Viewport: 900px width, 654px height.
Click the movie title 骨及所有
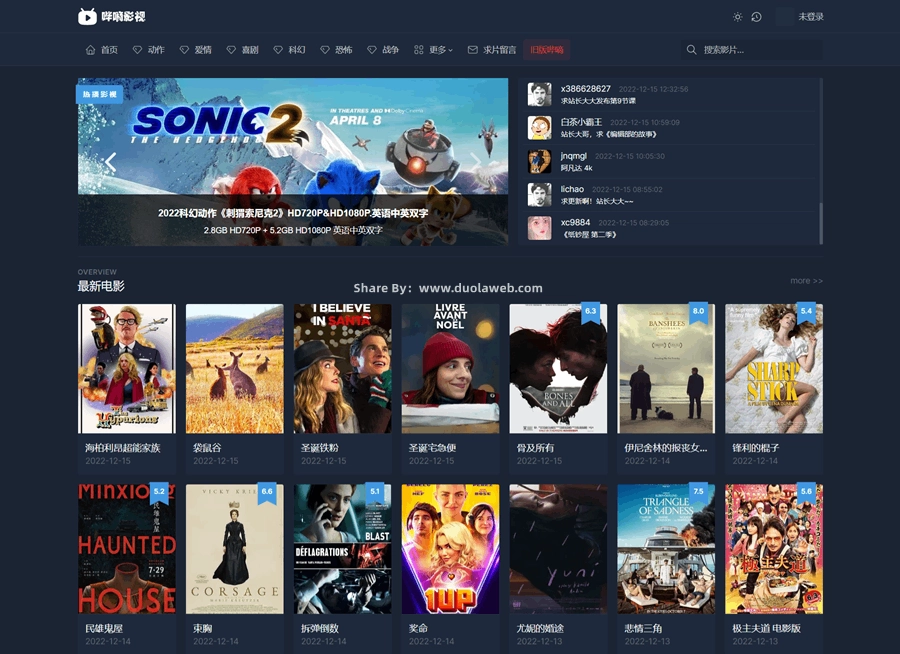point(536,448)
